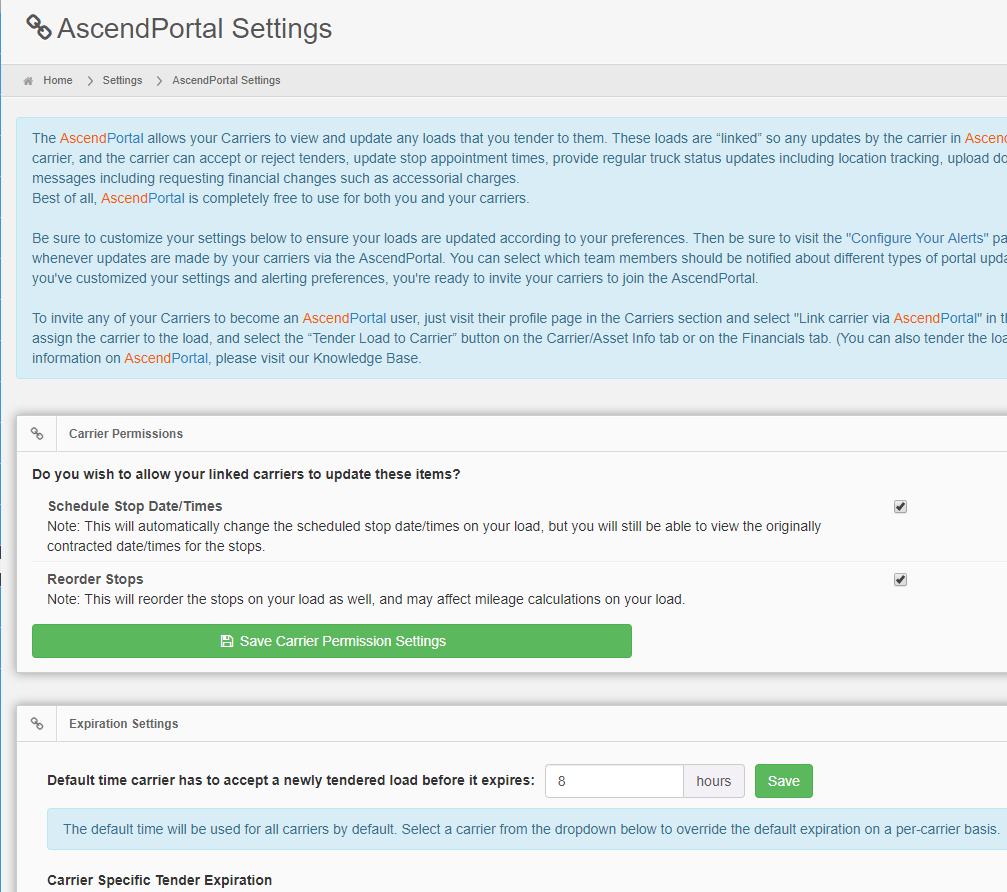Screen dimensions: 1007x892
Task: Disable the Reorder Stops permission checkbox
Action: pyautogui.click(x=900, y=579)
